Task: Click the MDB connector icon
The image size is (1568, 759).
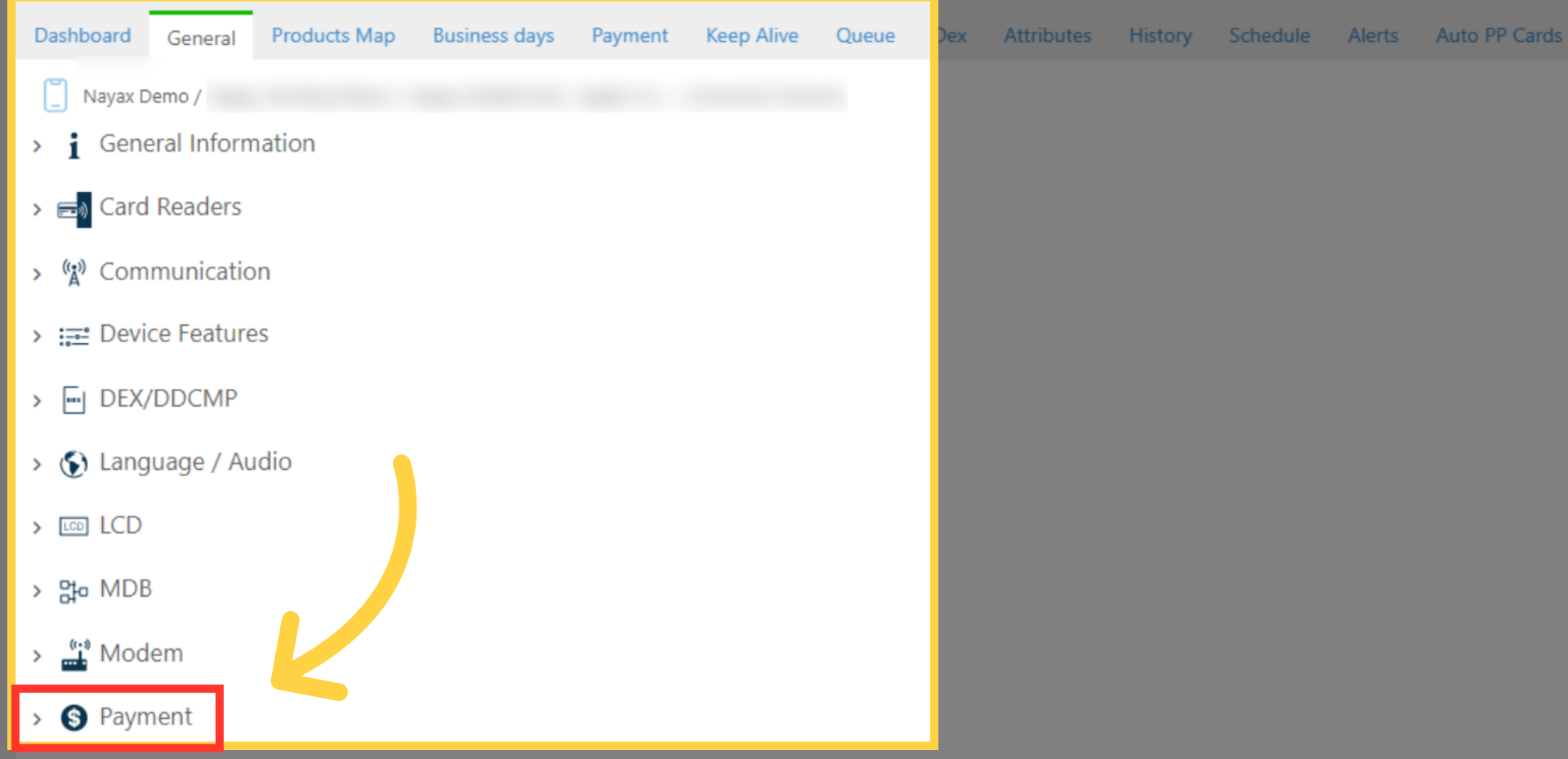Action: click(x=73, y=590)
